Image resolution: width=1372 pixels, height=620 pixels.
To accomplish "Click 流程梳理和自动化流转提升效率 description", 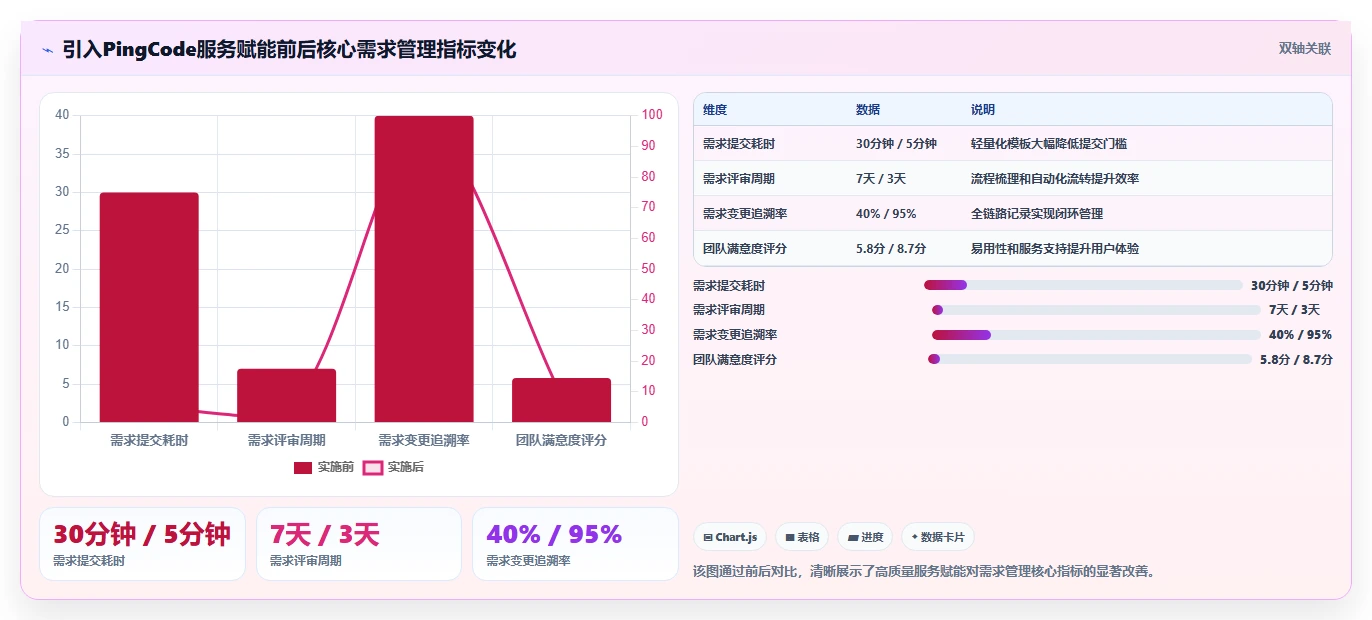I will click(x=1055, y=179).
